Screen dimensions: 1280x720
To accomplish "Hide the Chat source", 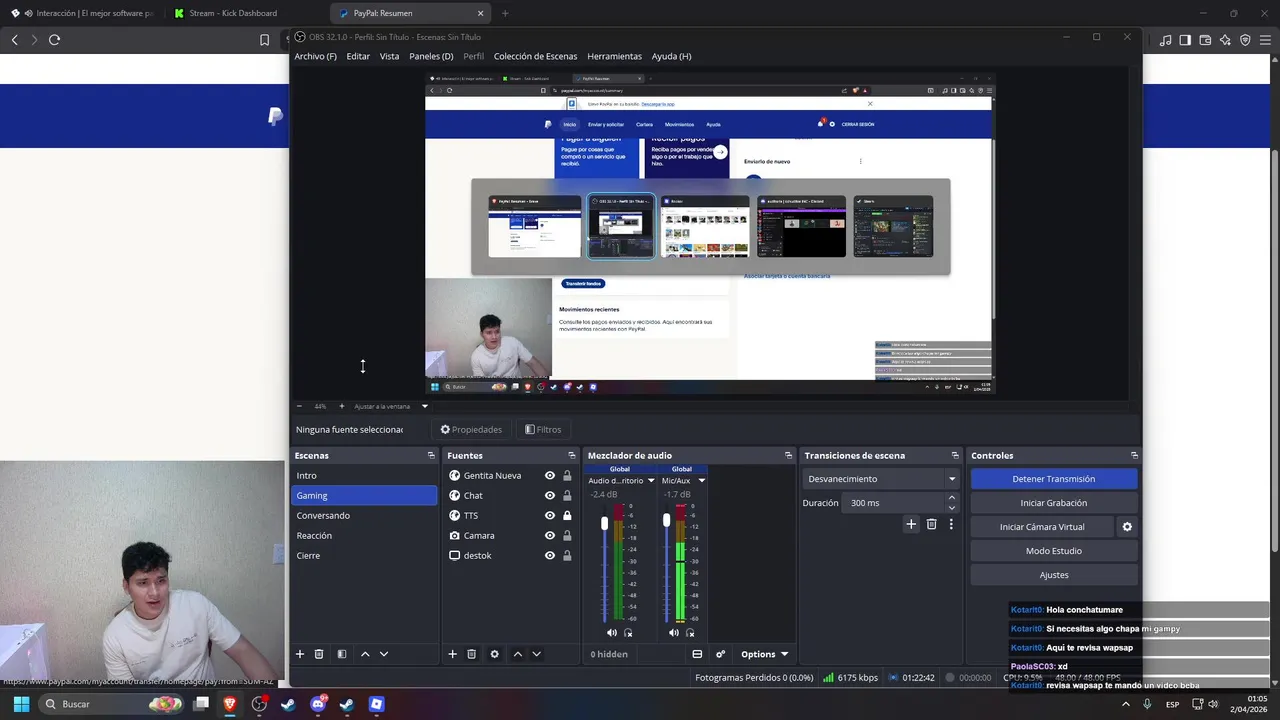I will coord(549,495).
